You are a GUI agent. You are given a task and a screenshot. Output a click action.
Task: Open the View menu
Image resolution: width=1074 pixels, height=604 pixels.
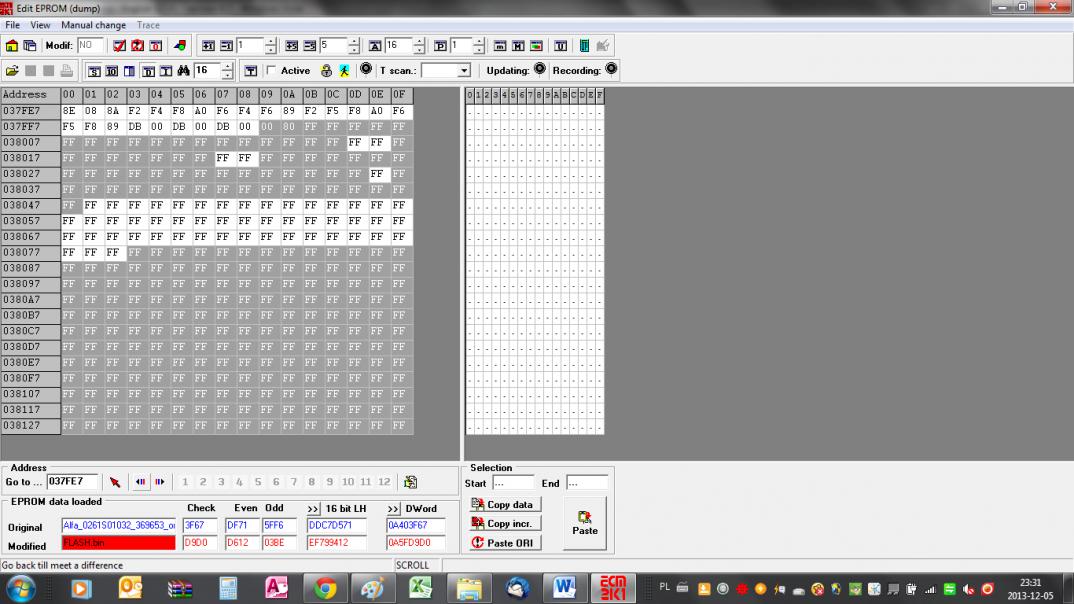tap(40, 25)
